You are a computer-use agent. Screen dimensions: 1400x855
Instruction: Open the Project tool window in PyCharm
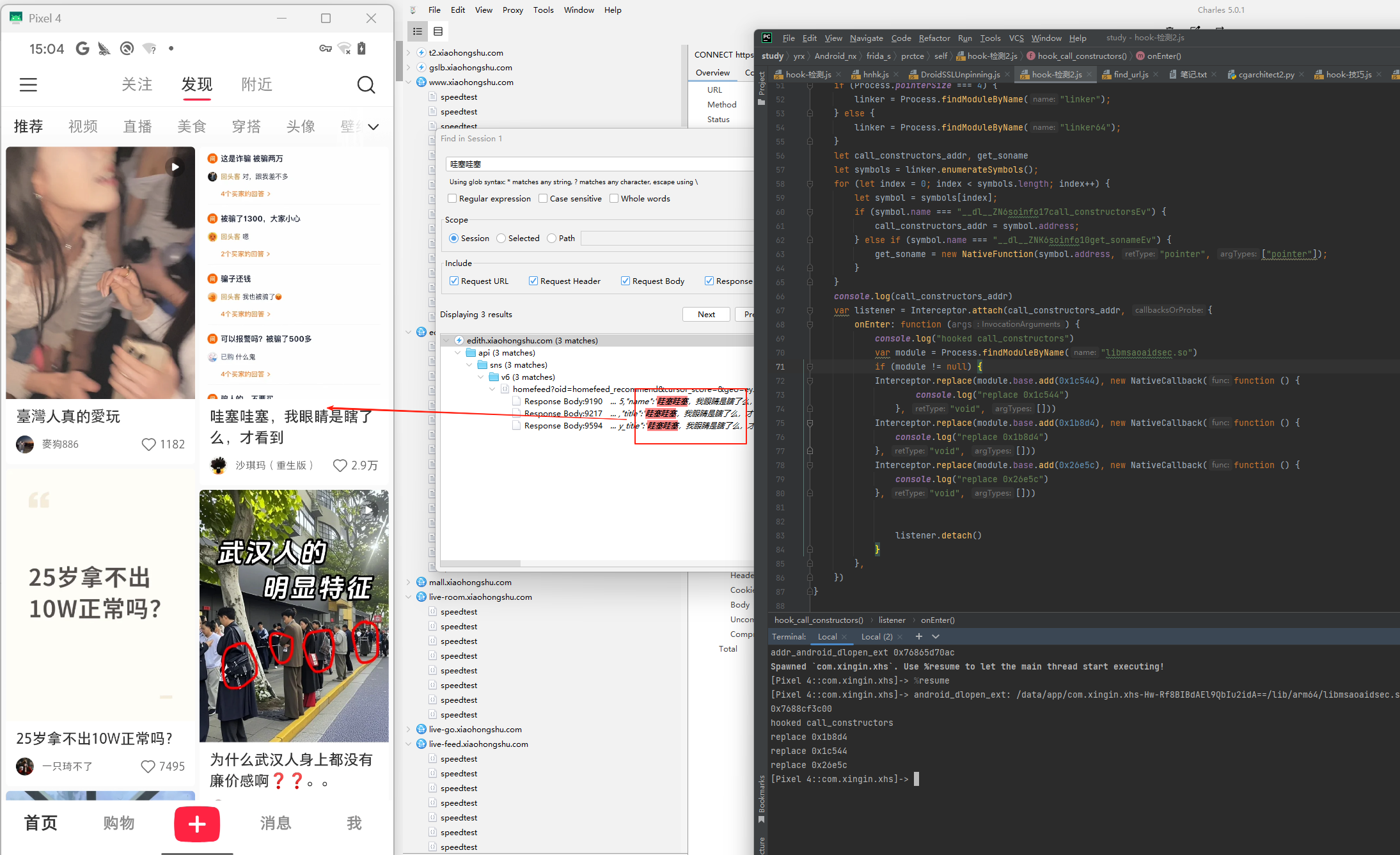(762, 84)
